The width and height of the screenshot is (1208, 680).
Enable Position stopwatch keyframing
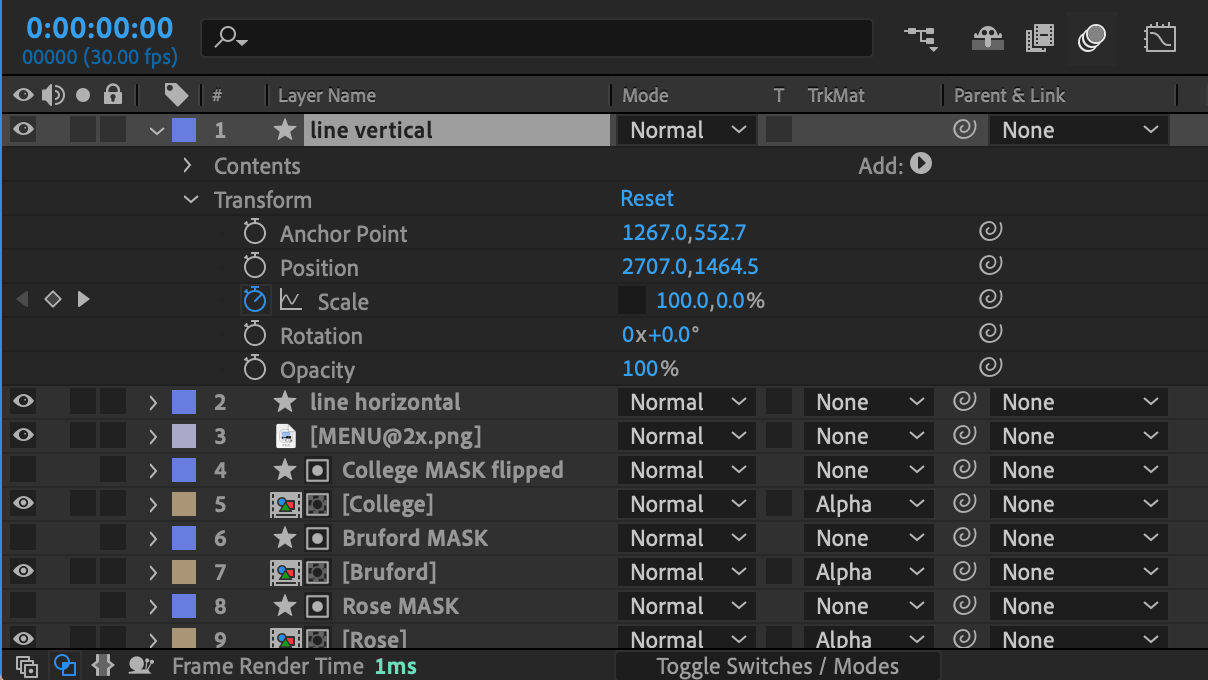(x=255, y=267)
